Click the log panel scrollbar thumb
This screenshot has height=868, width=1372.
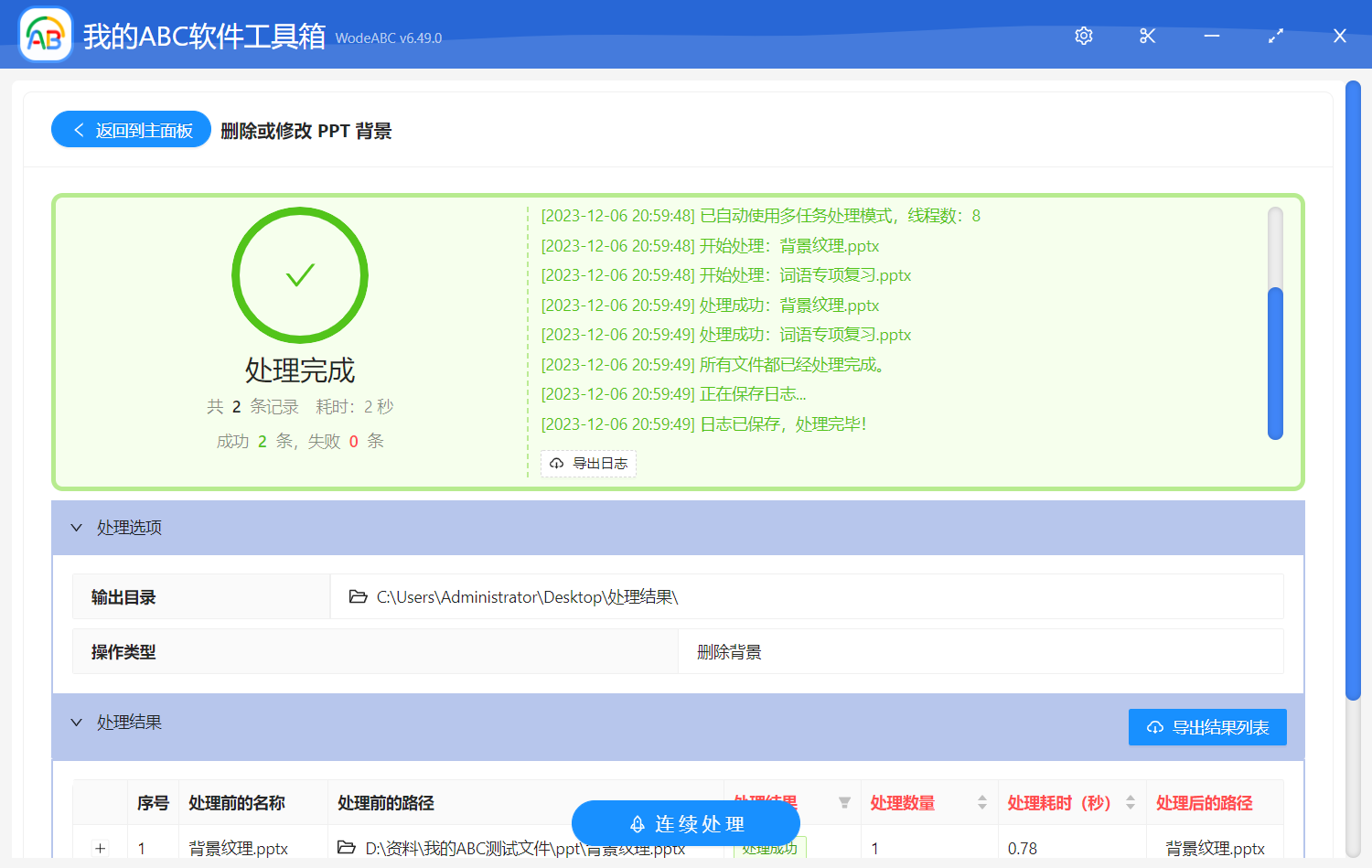point(1275,363)
